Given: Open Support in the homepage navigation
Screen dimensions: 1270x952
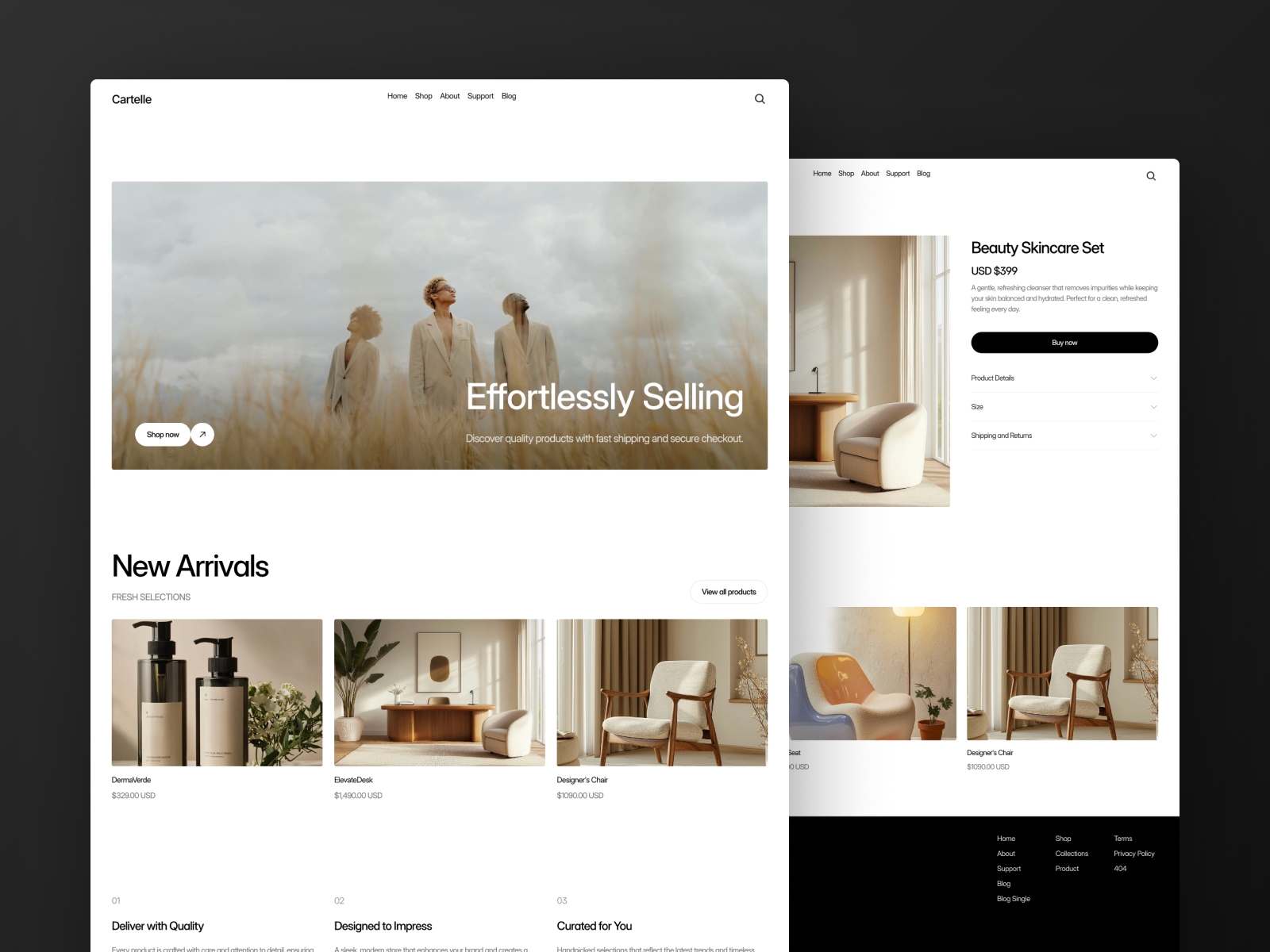Looking at the screenshot, I should pyautogui.click(x=480, y=96).
